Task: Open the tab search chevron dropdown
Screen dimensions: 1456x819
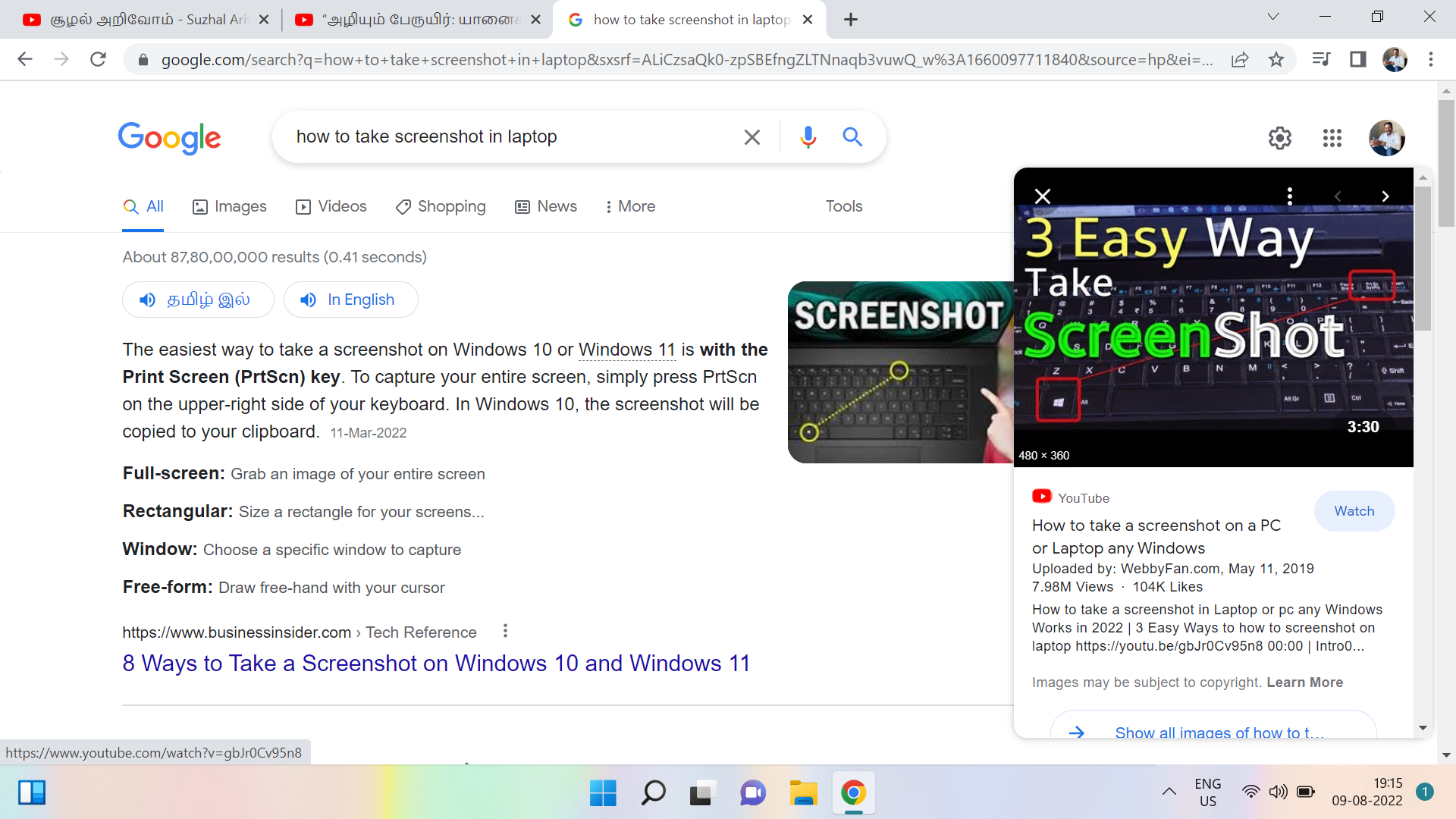Action: point(1273,17)
